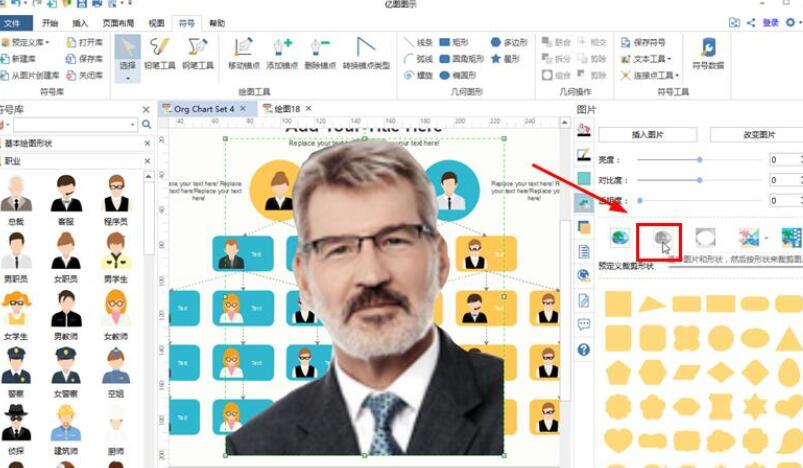The image size is (803, 468).
Task: Click 保存库 save library
Action: pos(84,59)
